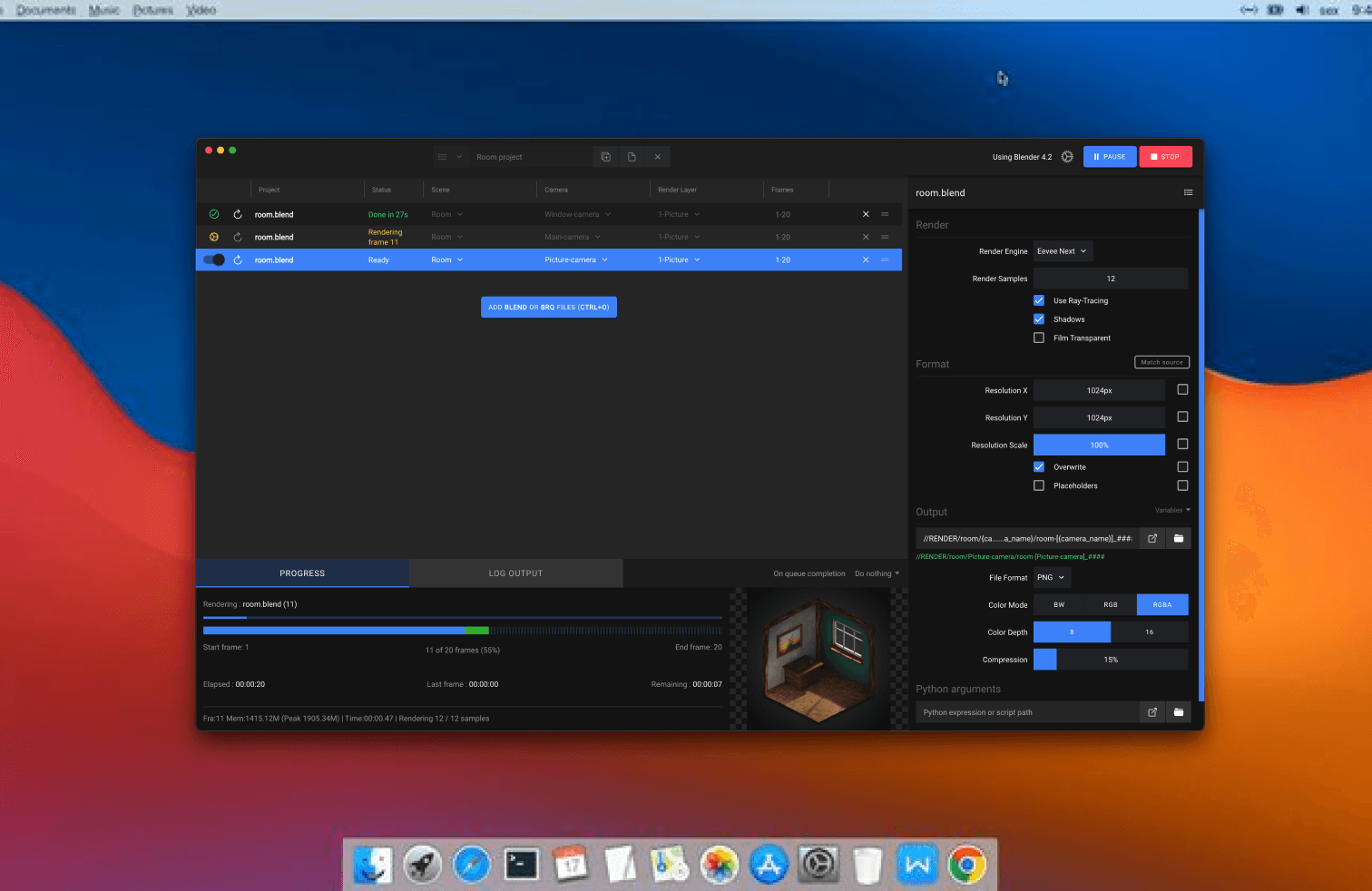This screenshot has width=1372, height=891.
Task: Toggle the enable switch on the Ready room.blend row
Action: [214, 259]
